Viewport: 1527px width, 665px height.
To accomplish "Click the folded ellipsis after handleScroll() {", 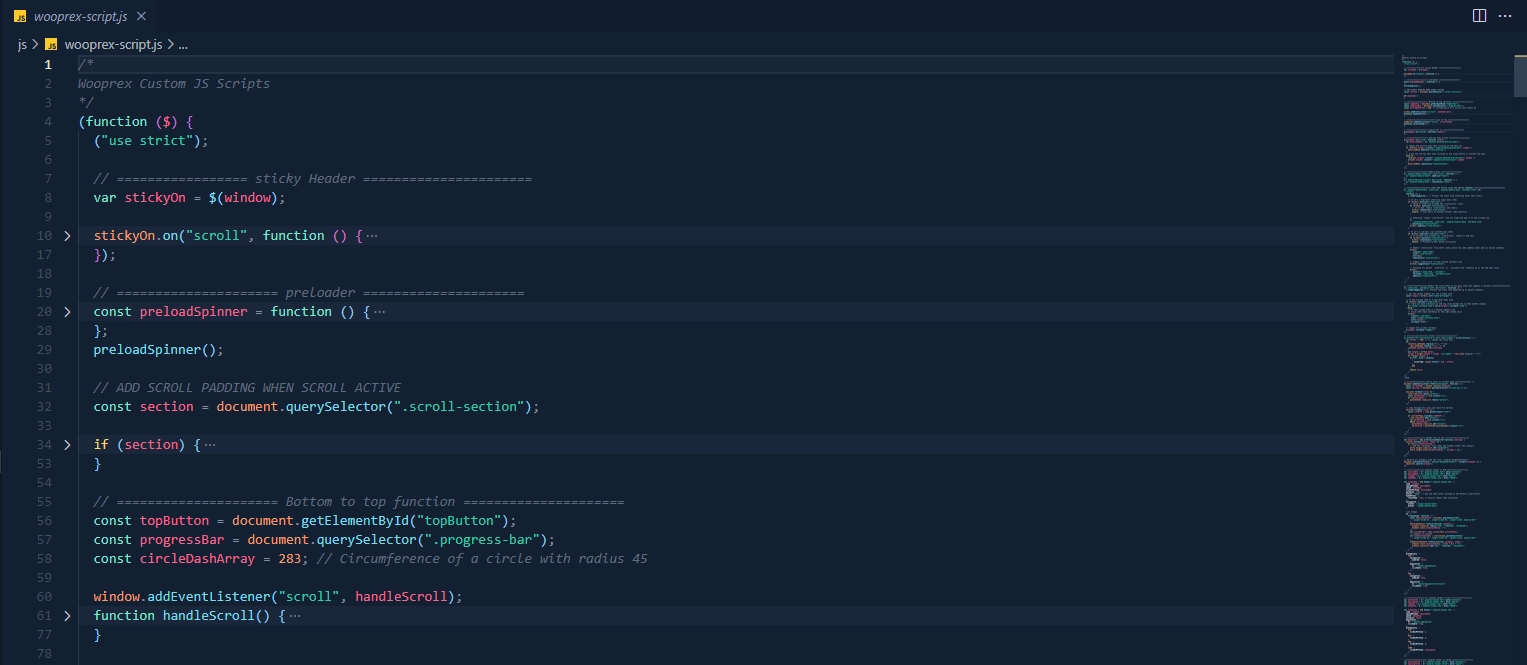I will coord(295,616).
